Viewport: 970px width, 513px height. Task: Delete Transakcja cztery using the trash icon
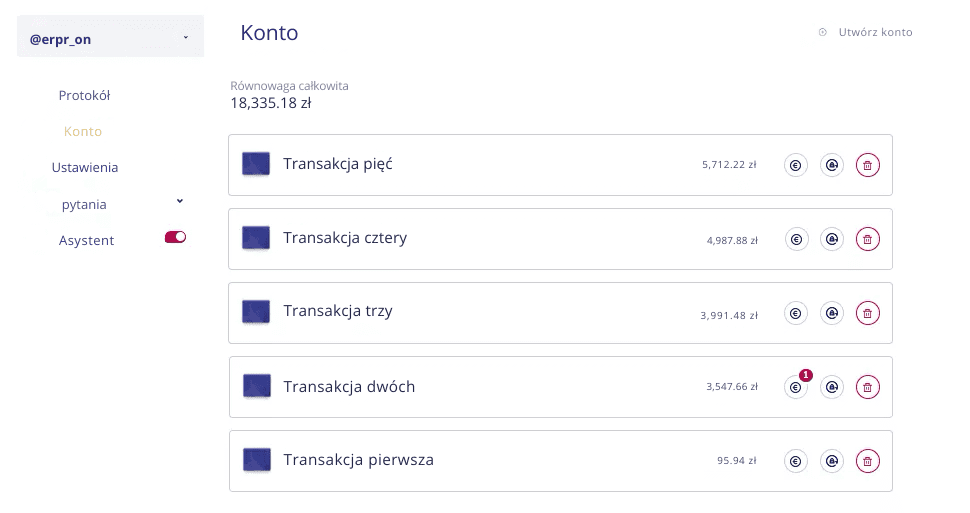coord(868,239)
